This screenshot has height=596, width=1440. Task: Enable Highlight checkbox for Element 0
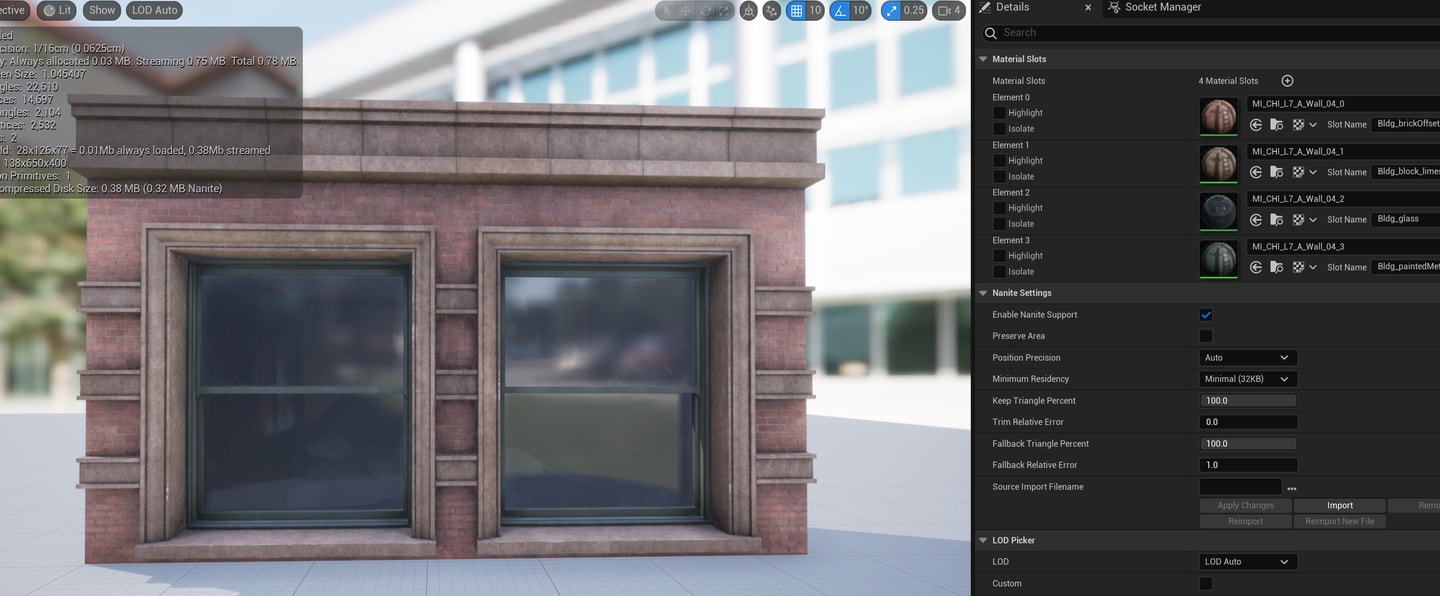999,113
